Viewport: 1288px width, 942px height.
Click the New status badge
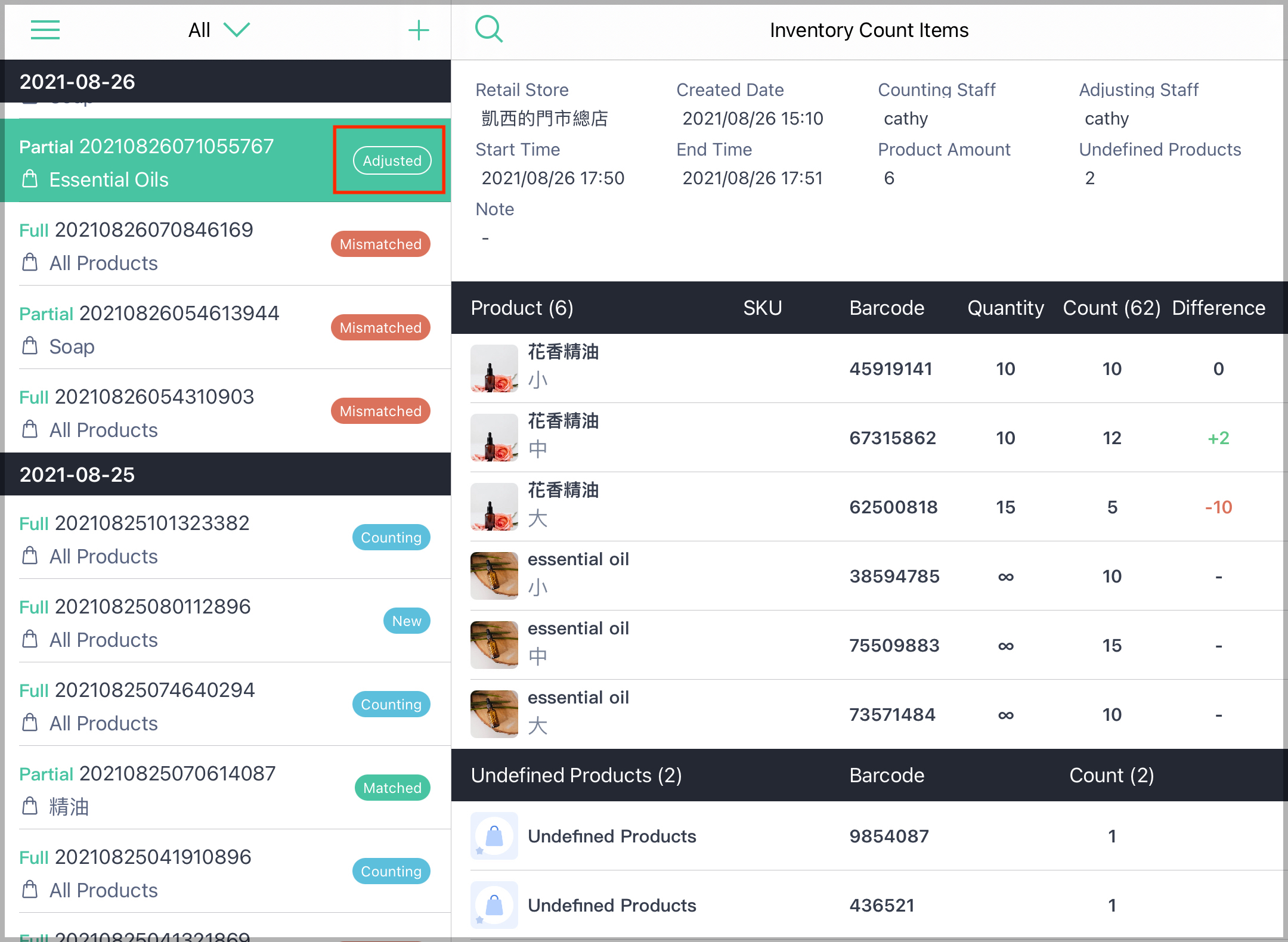tap(407, 621)
